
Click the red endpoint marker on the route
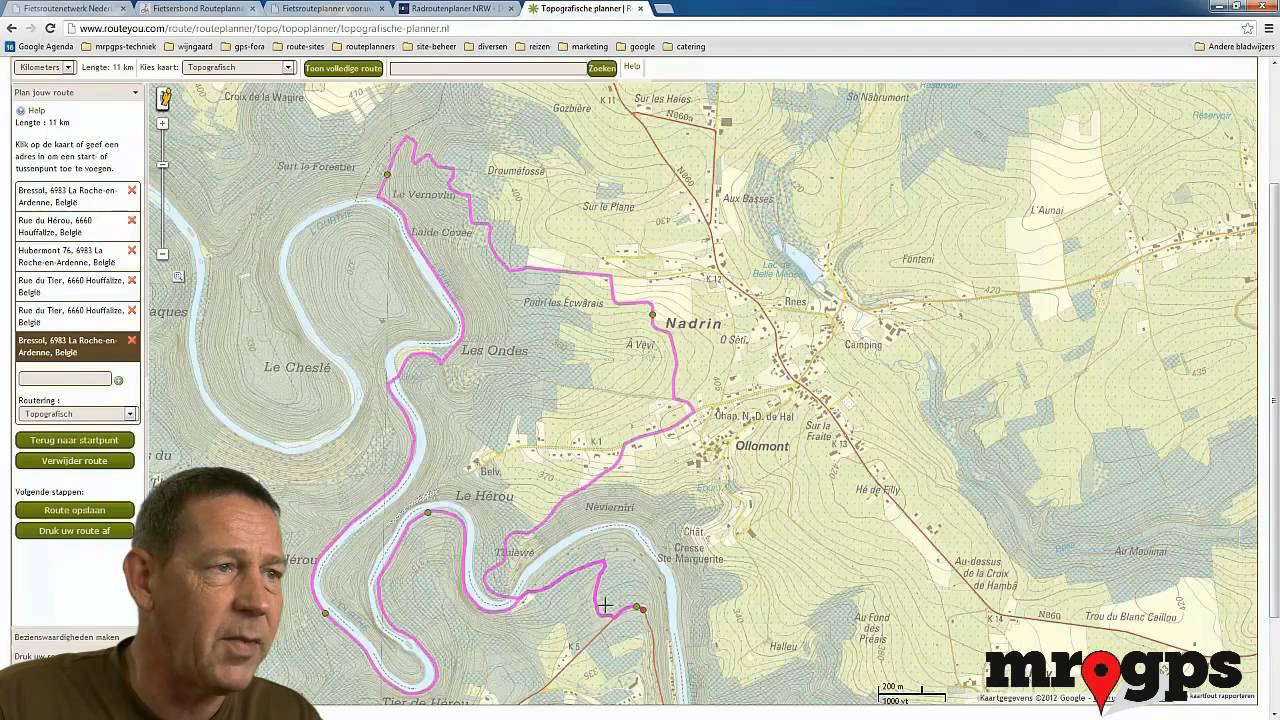(643, 609)
